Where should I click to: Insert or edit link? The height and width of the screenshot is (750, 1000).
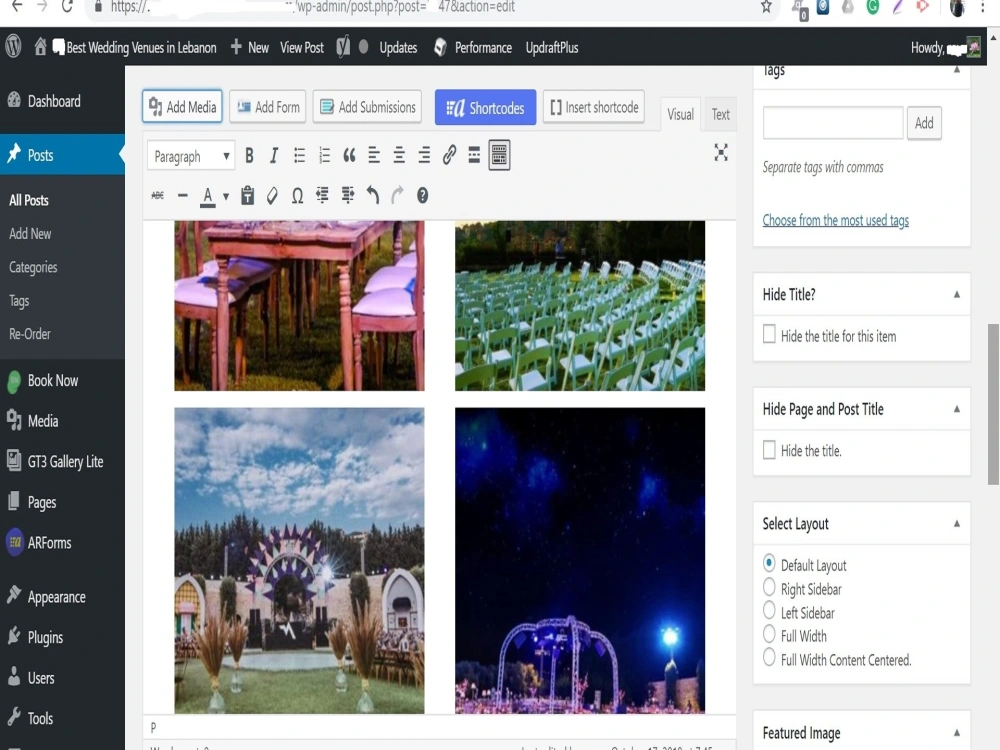(x=449, y=155)
